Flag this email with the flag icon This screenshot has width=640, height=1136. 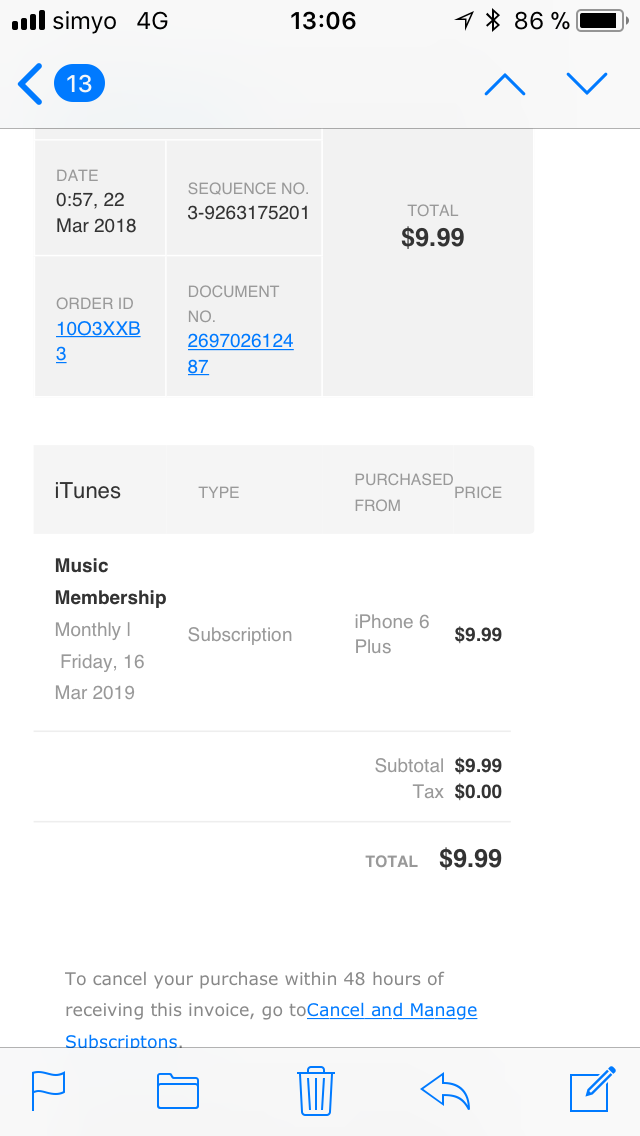48,1091
